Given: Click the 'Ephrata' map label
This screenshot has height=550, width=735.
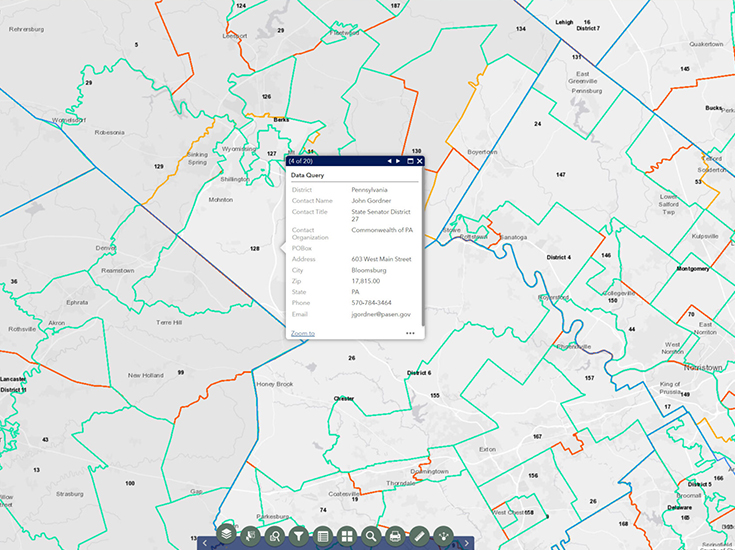Looking at the screenshot, I should tap(77, 302).
